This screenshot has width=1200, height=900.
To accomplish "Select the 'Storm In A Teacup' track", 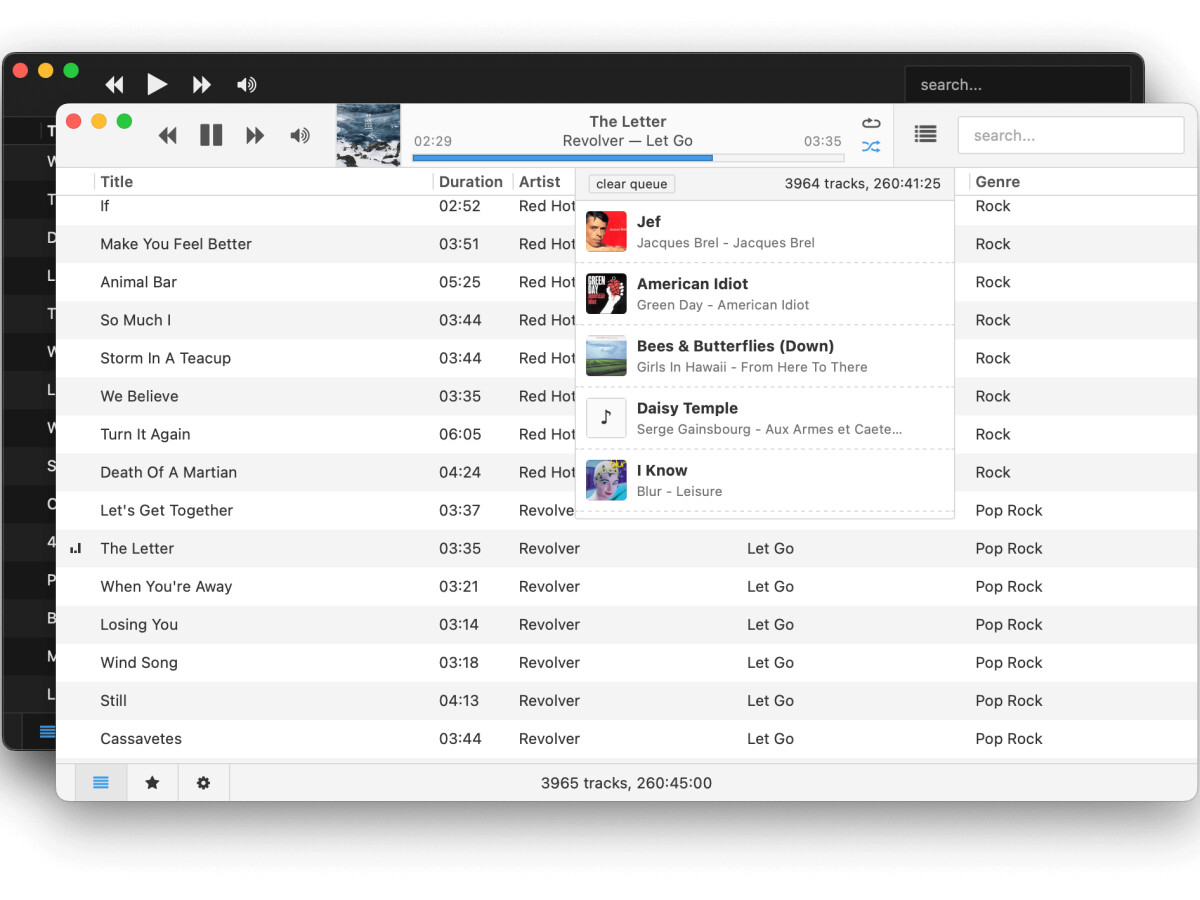I will pos(316,358).
